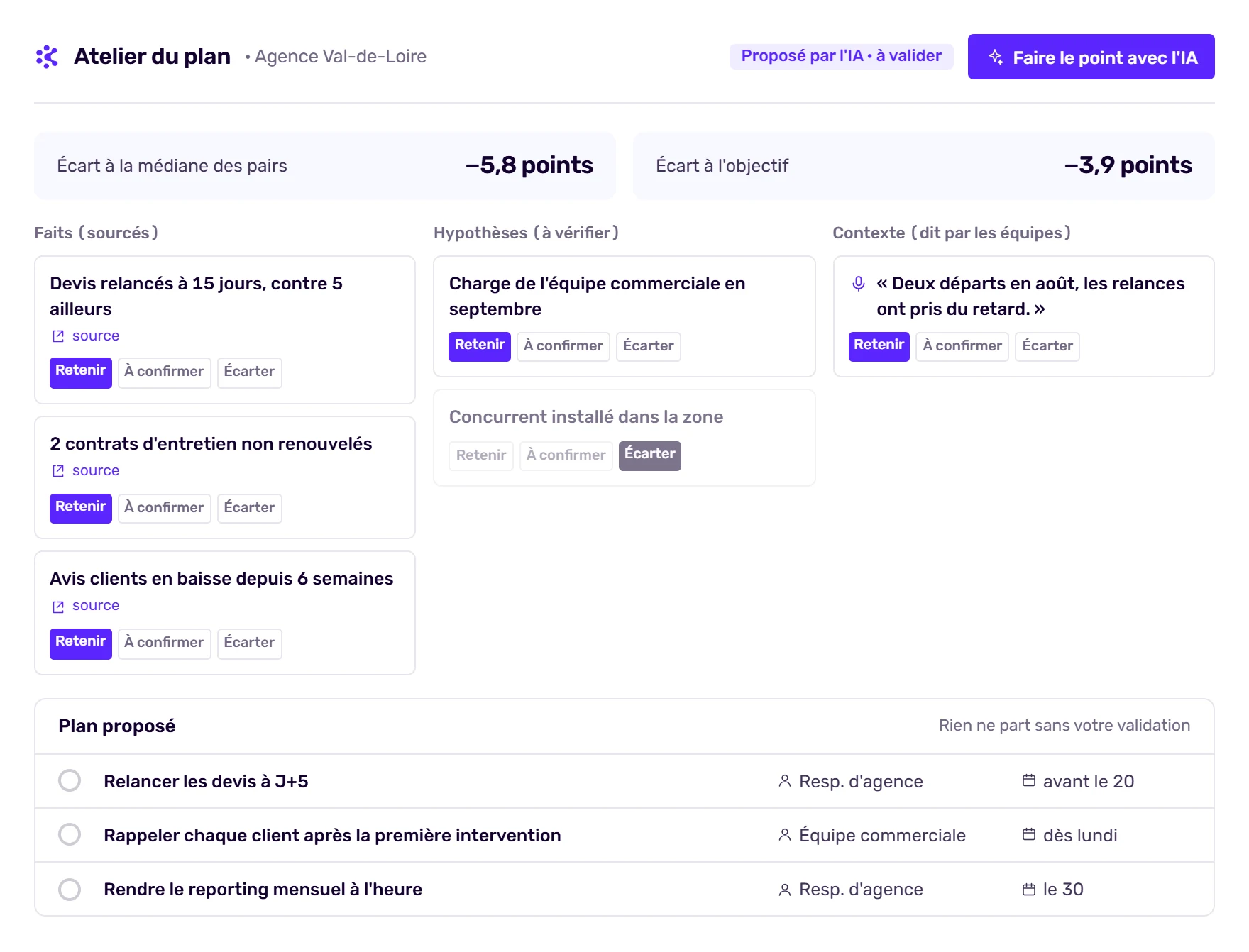The image size is (1249, 952).
Task: Click the person icon in Relancer les devis row
Action: point(785,781)
